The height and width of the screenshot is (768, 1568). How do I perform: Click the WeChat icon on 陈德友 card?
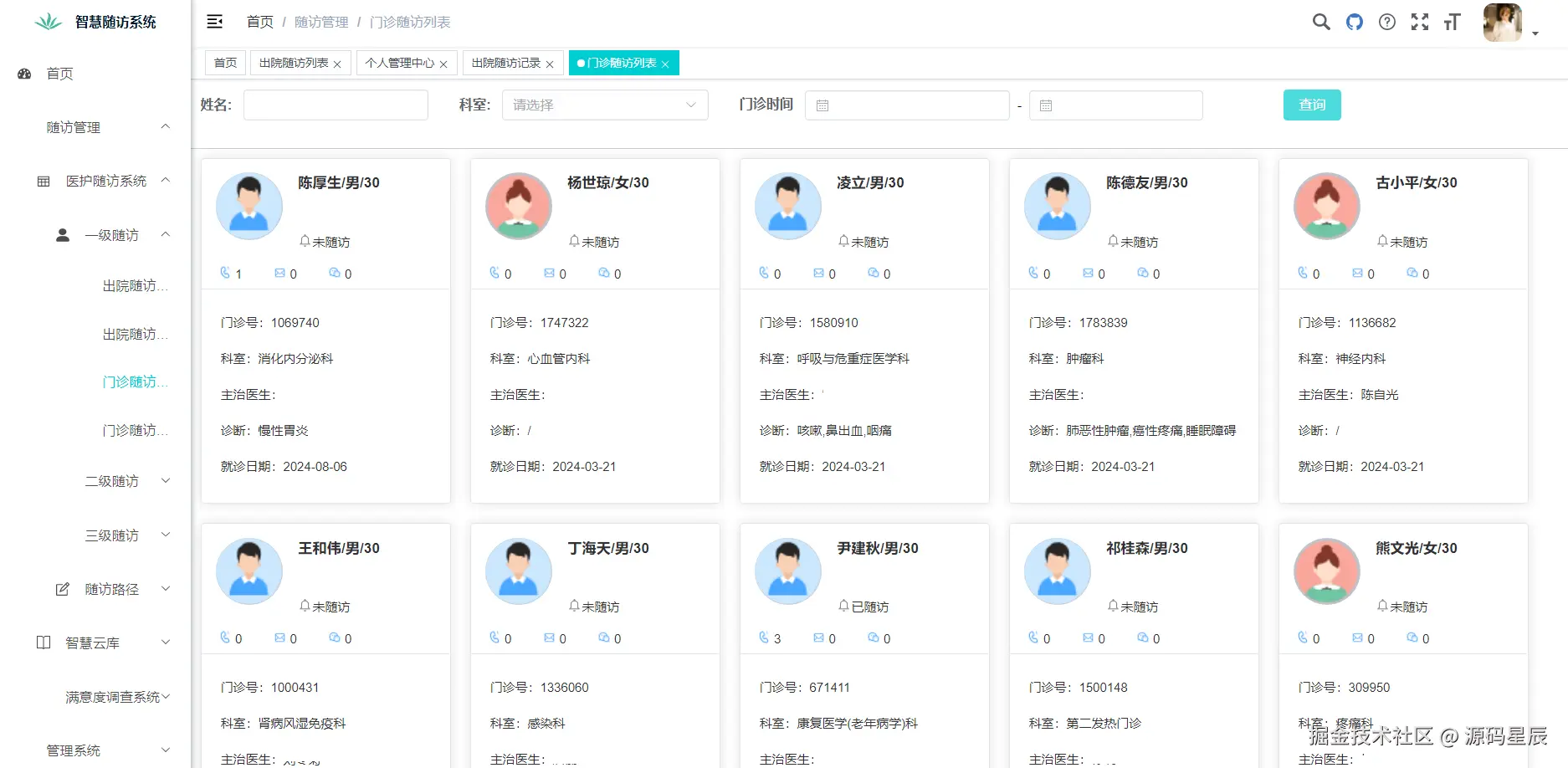[1143, 273]
